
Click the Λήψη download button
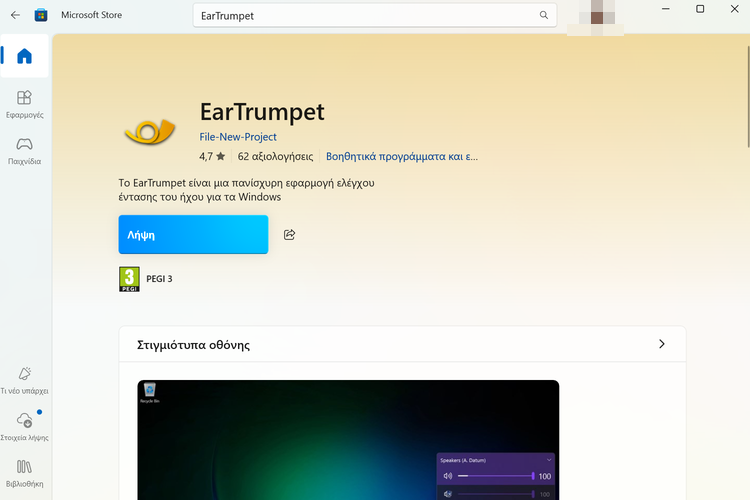(x=193, y=234)
